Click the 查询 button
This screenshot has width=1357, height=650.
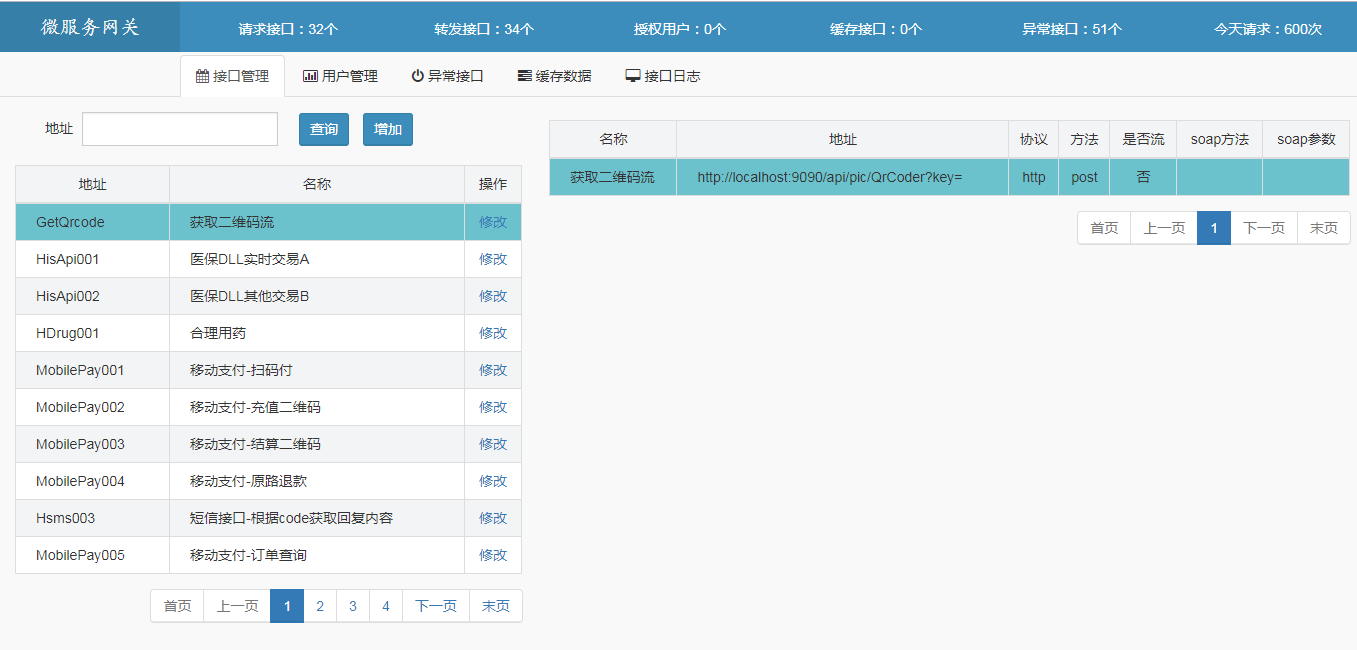pos(324,129)
